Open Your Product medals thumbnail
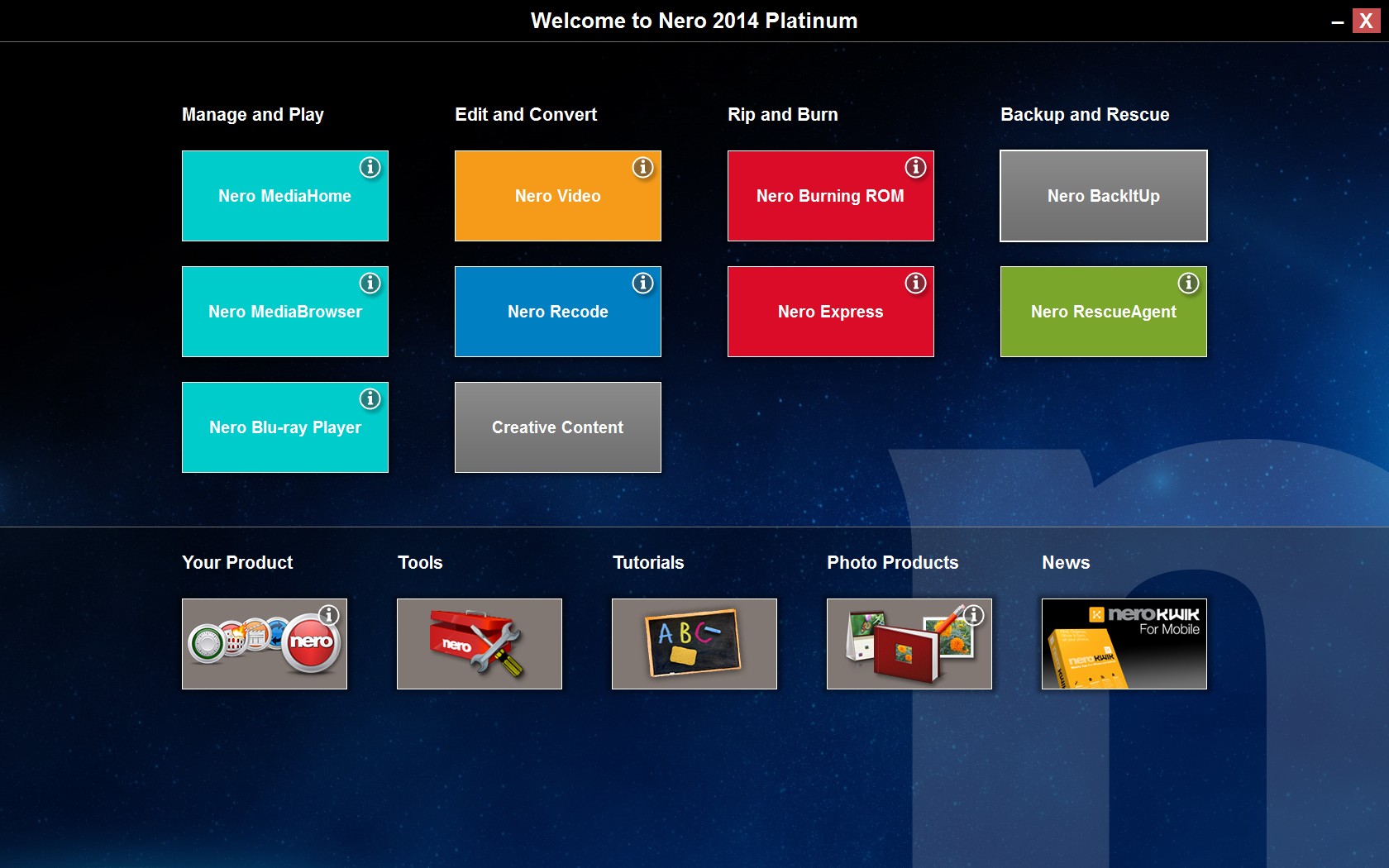 point(265,644)
